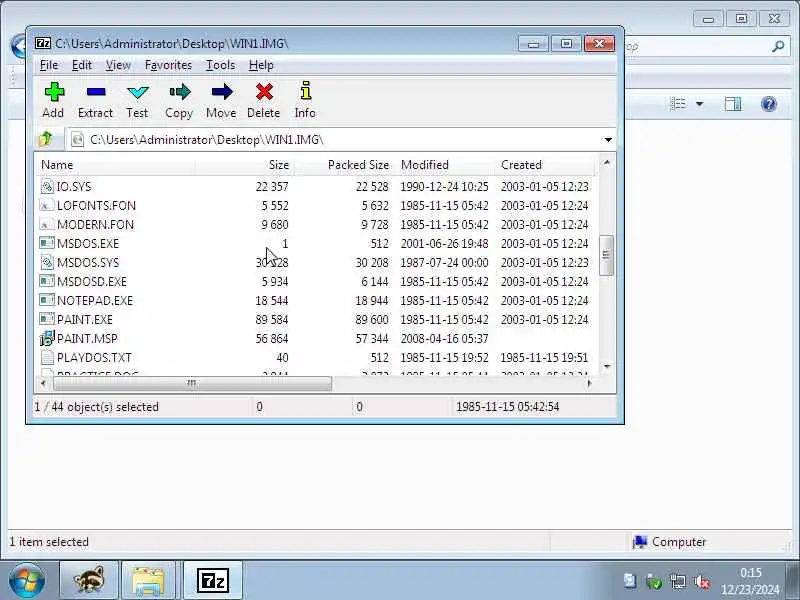Click Explorer window help icon
This screenshot has height=600, width=800.
point(769,104)
